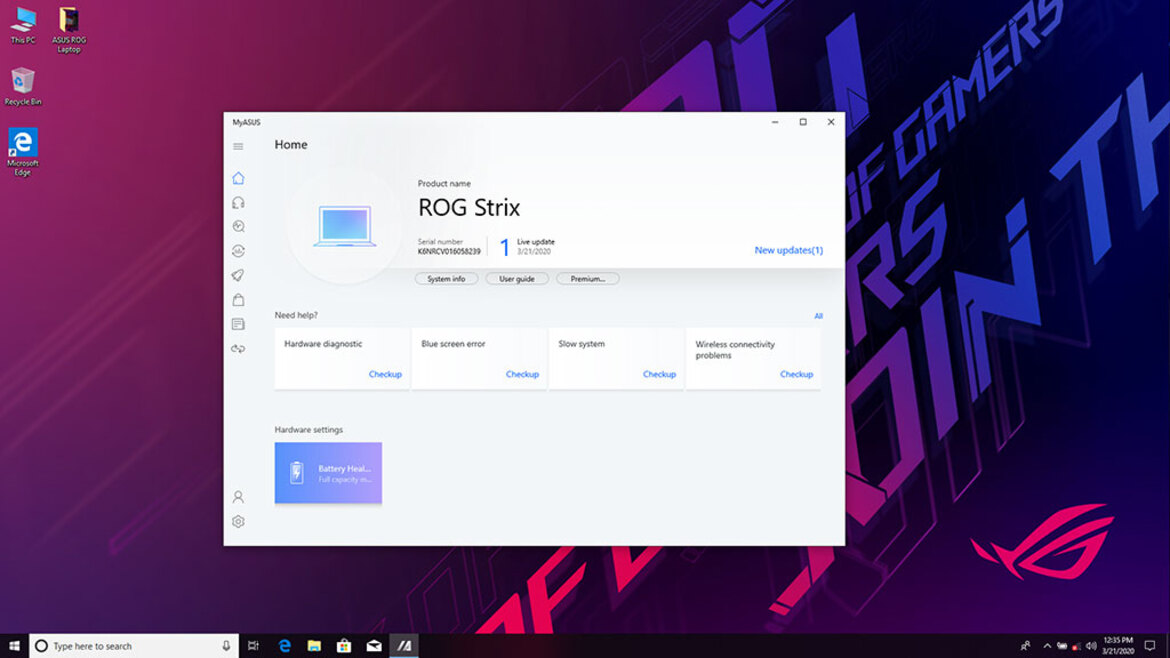The width and height of the screenshot is (1170, 658).
Task: Open Action Center notifications icon
Action: pyautogui.click(x=1150, y=646)
